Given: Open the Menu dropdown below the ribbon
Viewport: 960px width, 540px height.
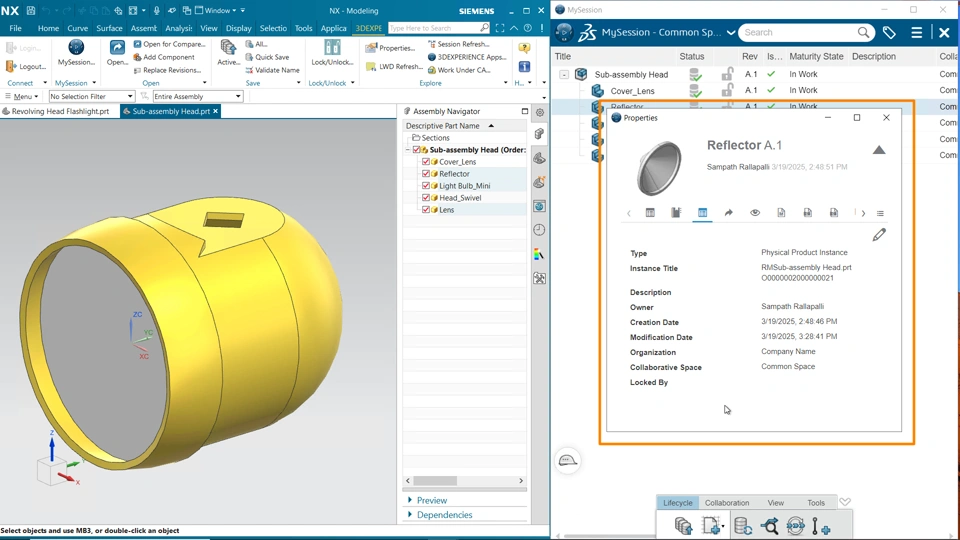Looking at the screenshot, I should (x=21, y=96).
